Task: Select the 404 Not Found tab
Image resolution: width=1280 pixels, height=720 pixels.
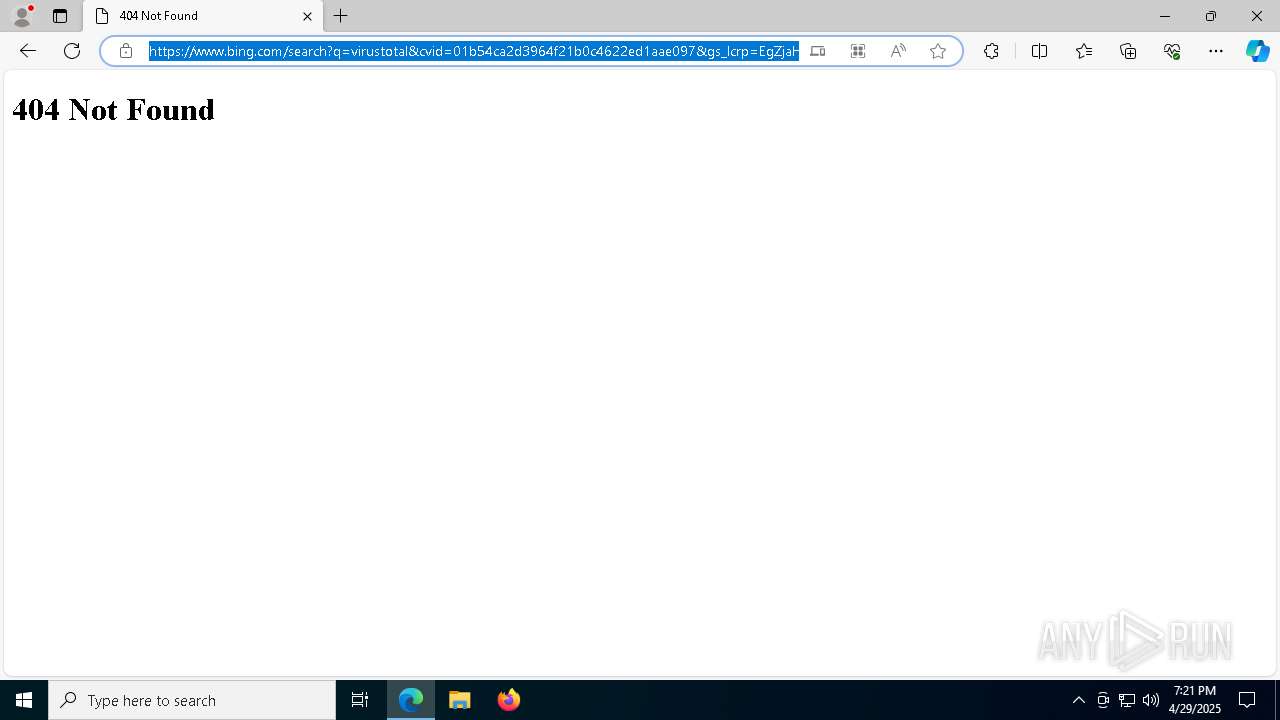Action: (205, 16)
